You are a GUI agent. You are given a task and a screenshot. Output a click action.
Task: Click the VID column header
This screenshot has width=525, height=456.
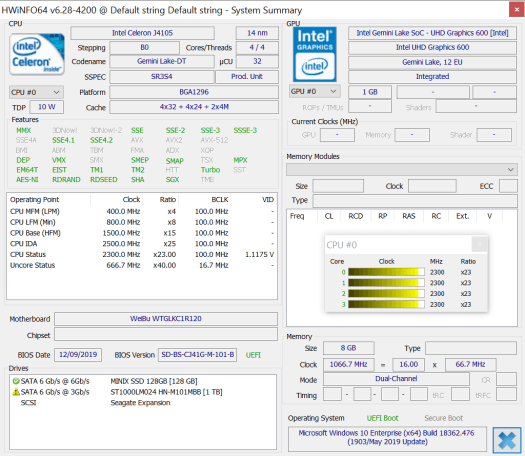254,200
